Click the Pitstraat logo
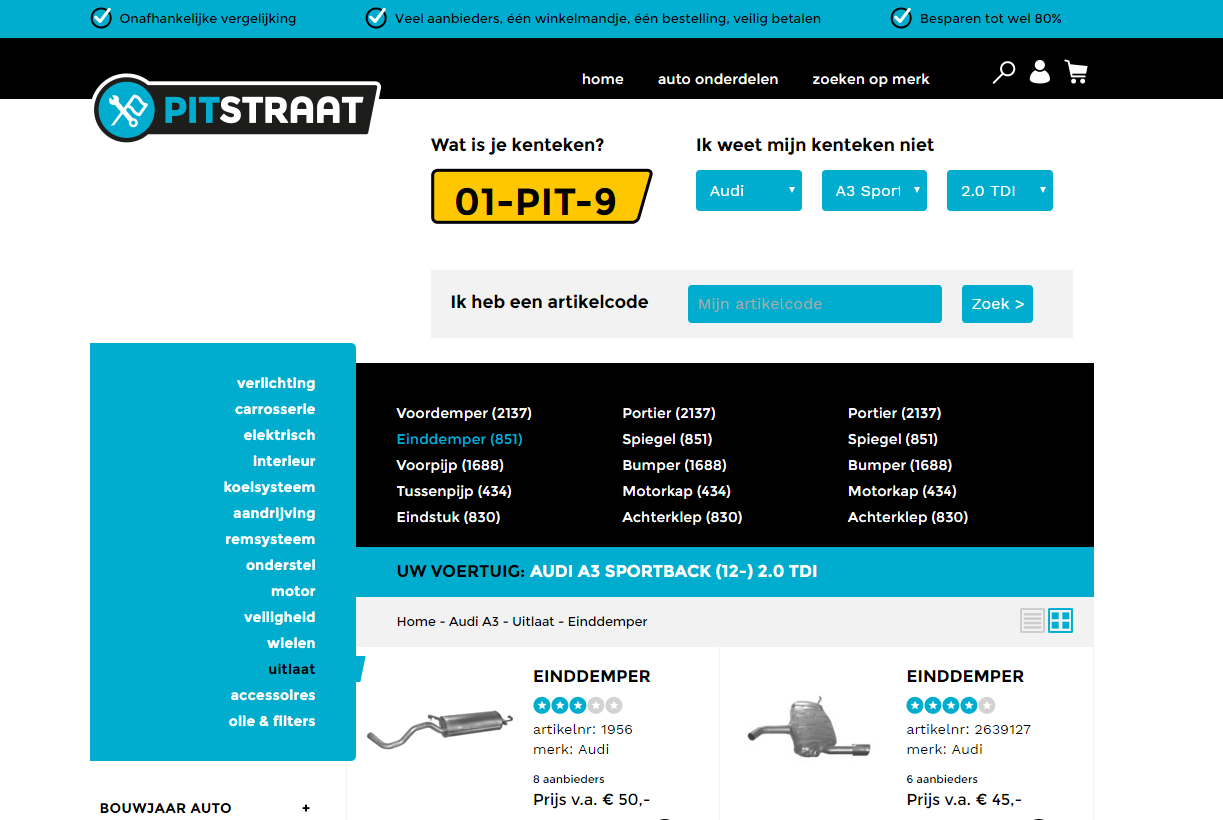 [x=236, y=108]
